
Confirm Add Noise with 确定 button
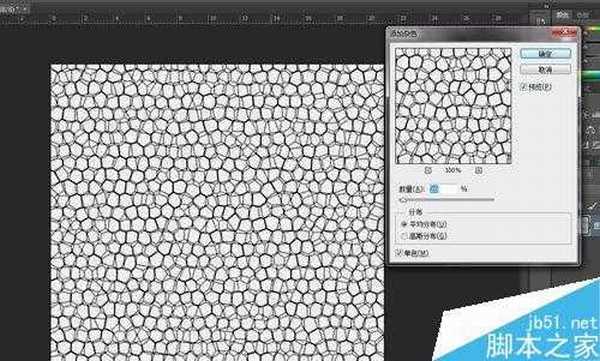point(546,54)
